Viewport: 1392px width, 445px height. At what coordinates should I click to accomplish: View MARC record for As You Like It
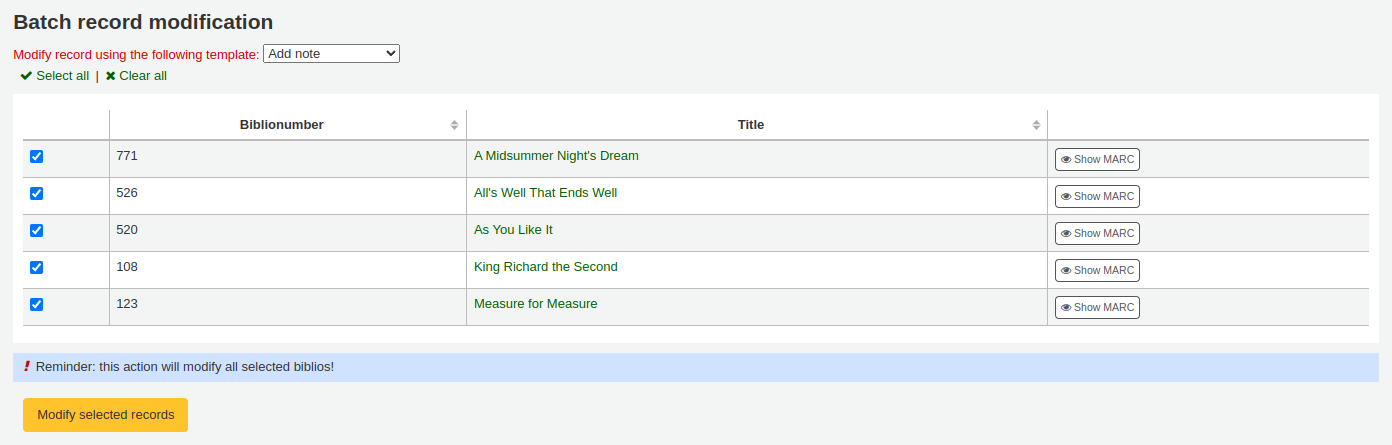point(1097,234)
